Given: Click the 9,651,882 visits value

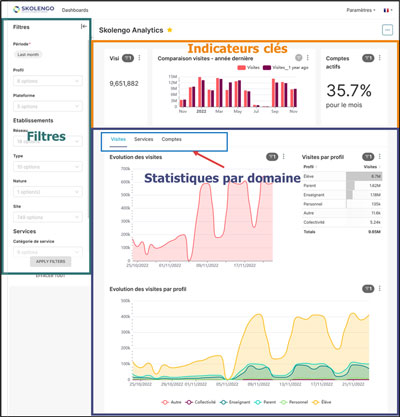Looking at the screenshot, I should [124, 84].
